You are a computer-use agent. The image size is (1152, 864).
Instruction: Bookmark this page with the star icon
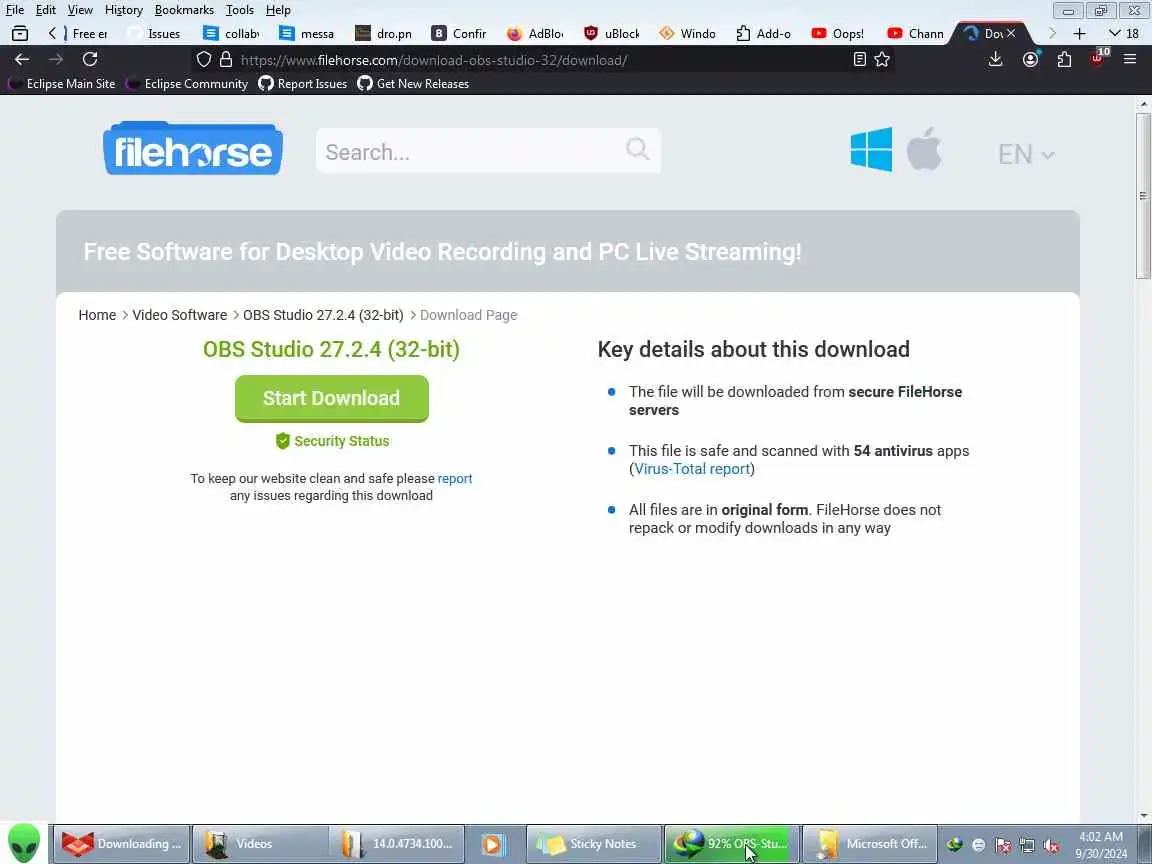(882, 60)
